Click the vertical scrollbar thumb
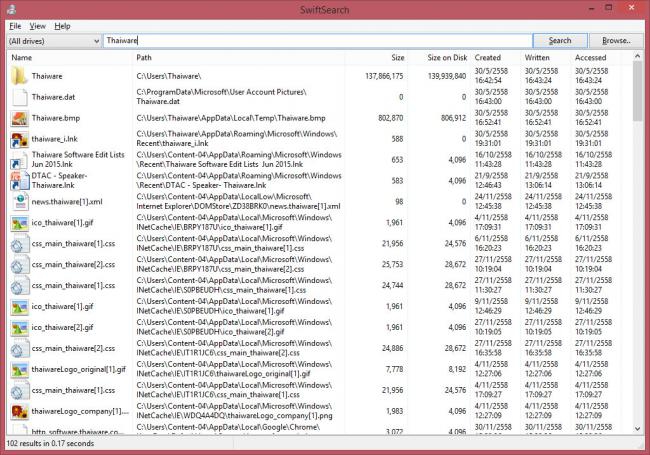Image resolution: width=650 pixels, height=455 pixels. click(638, 92)
